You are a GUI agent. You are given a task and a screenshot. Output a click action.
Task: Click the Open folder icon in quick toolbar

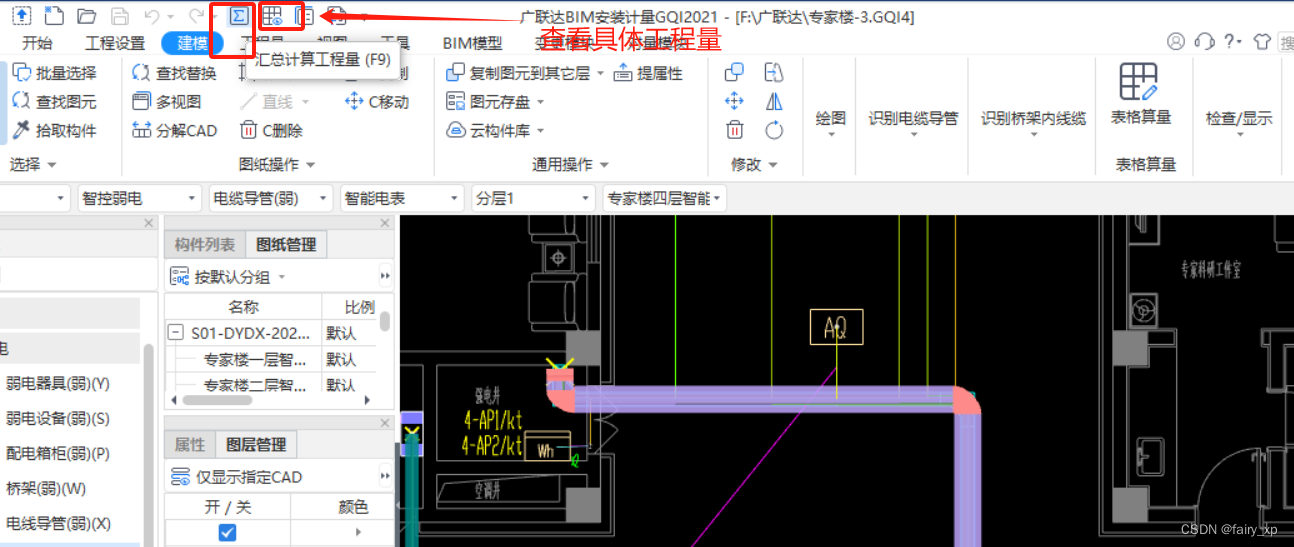click(x=87, y=16)
